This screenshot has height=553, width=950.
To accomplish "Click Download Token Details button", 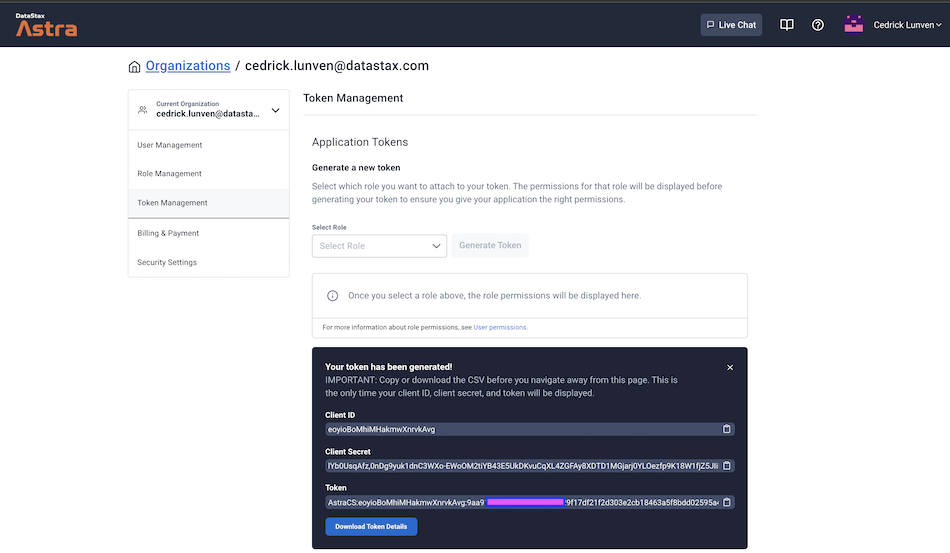I will 371,526.
